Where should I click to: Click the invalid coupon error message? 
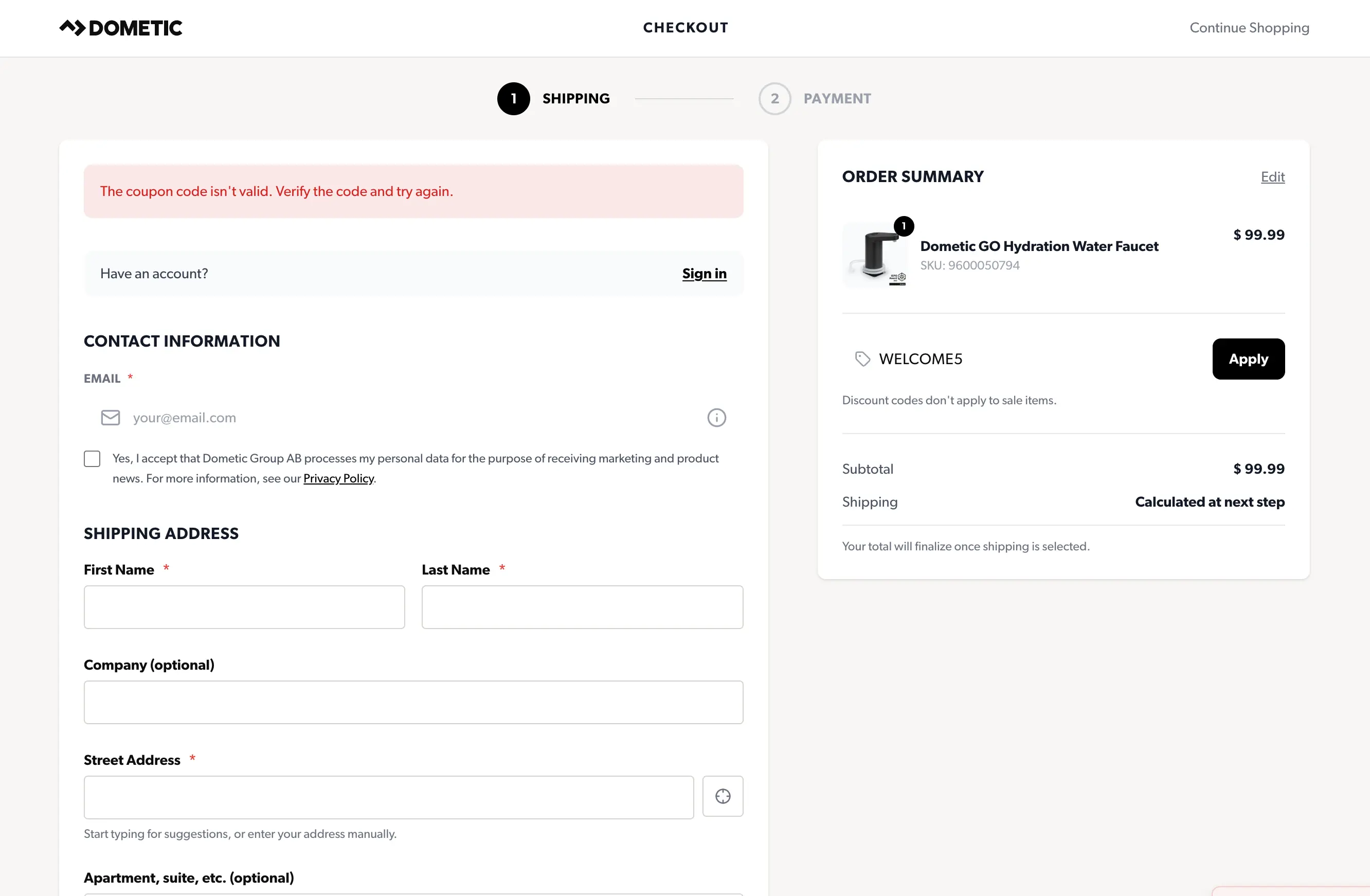pos(413,191)
